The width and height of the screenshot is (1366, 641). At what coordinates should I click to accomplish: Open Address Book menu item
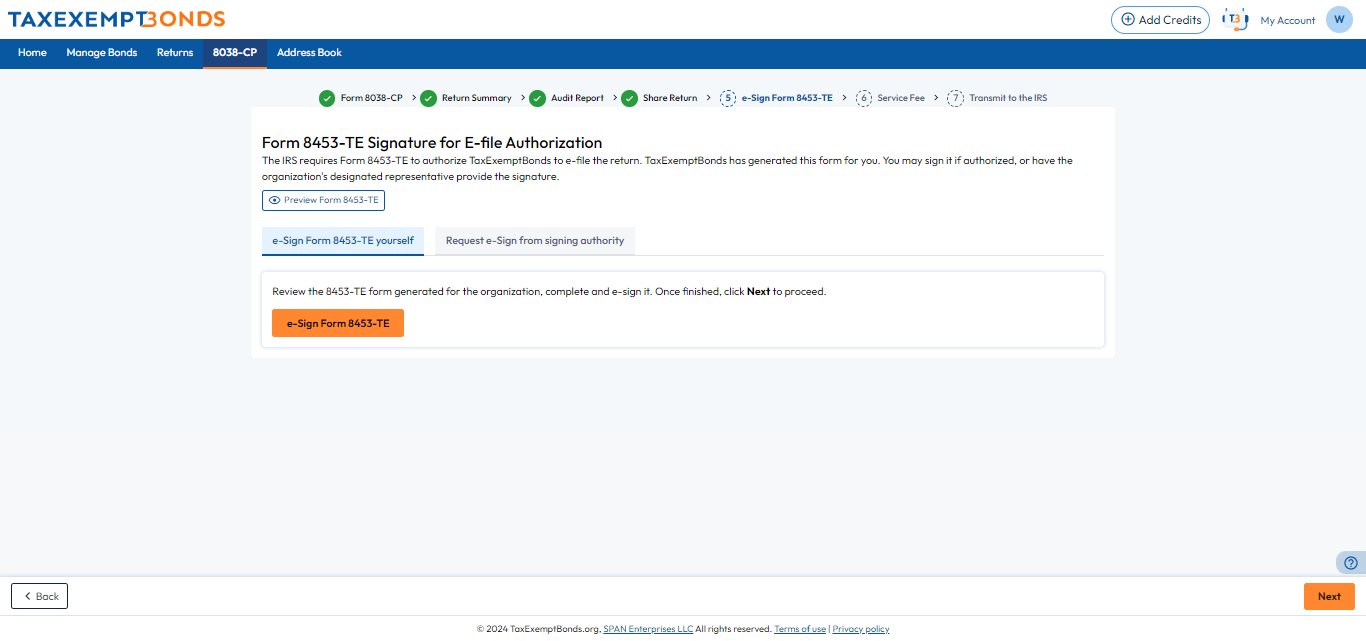pos(309,53)
